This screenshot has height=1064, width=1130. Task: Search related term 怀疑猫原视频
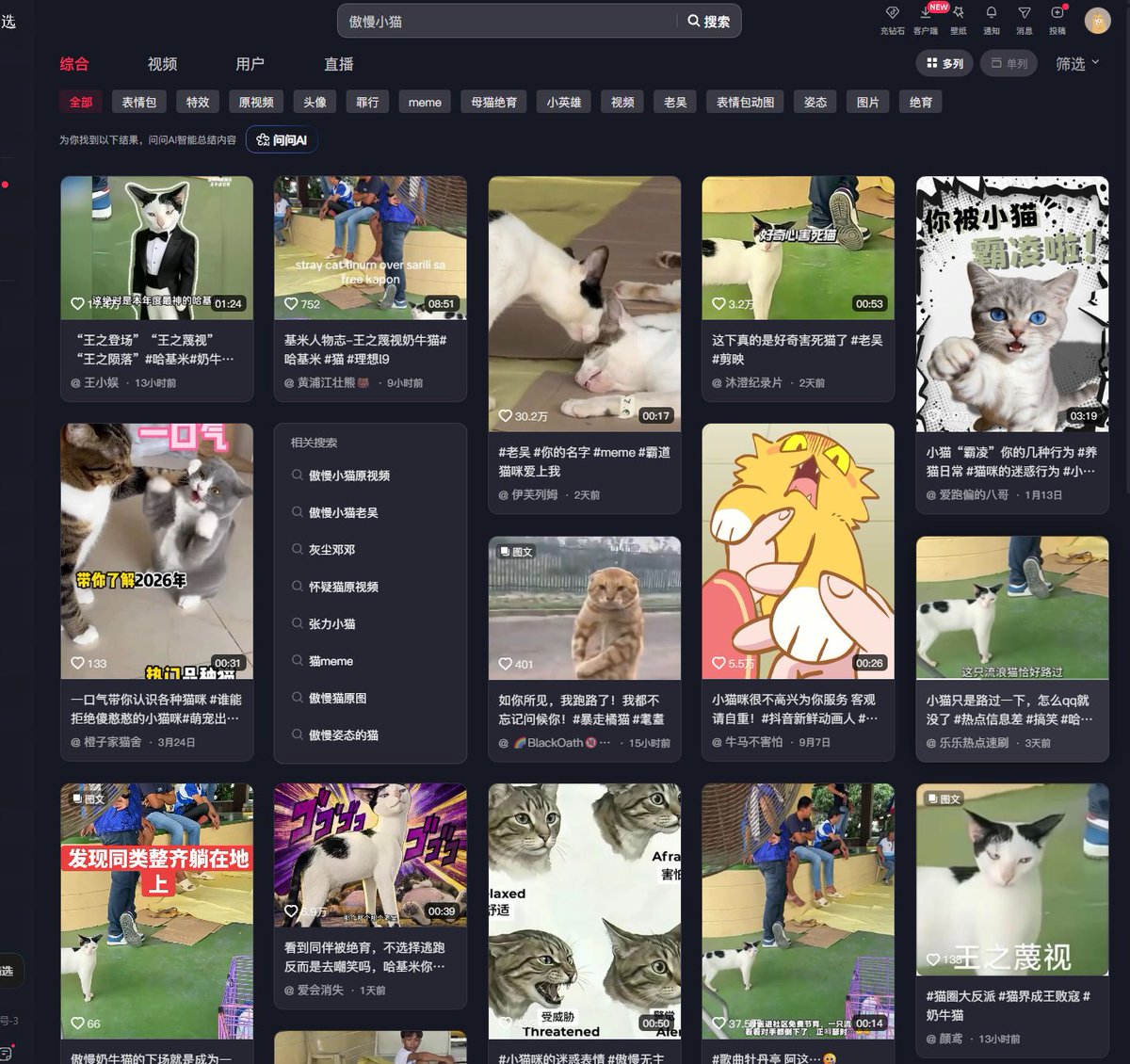point(344,587)
